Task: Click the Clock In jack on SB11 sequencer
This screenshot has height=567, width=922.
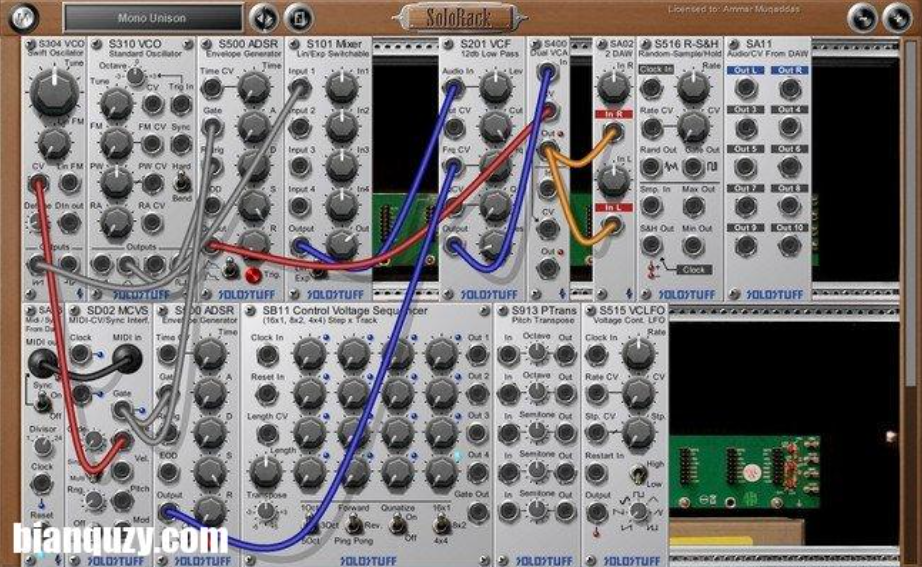Action: click(267, 355)
